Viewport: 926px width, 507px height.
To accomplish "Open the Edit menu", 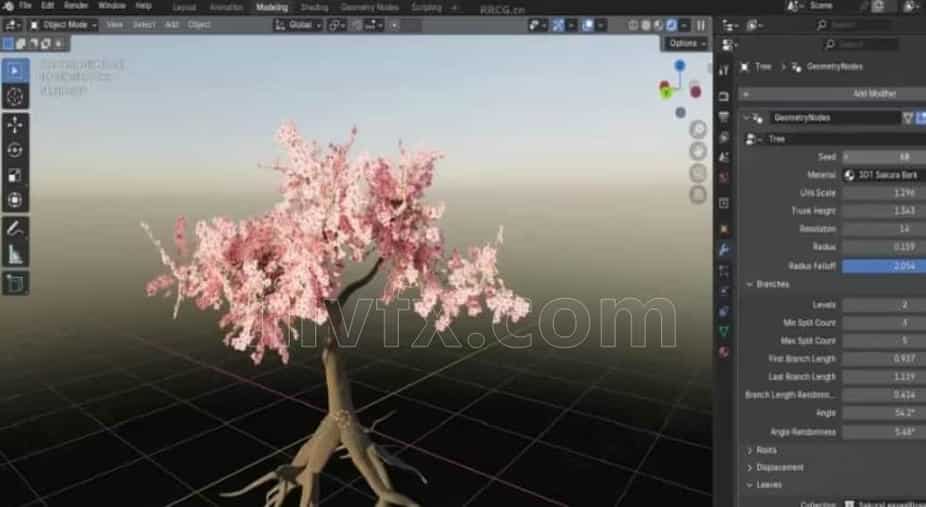I will coord(47,5).
